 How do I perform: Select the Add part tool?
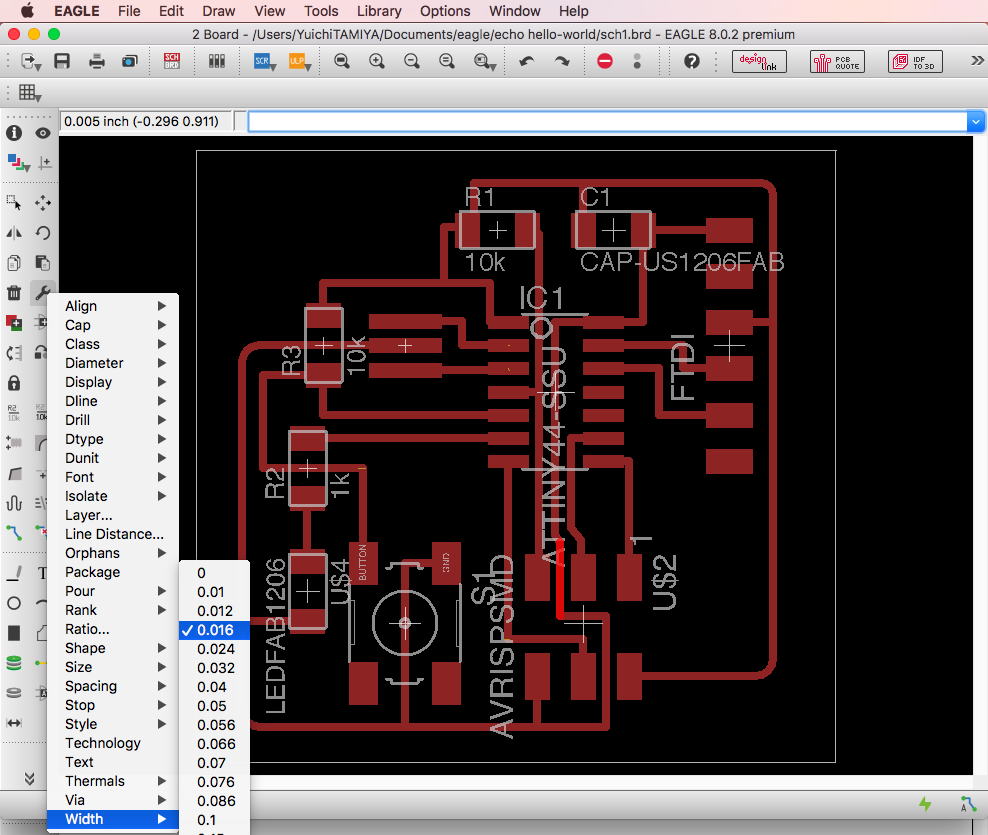[x=14, y=323]
